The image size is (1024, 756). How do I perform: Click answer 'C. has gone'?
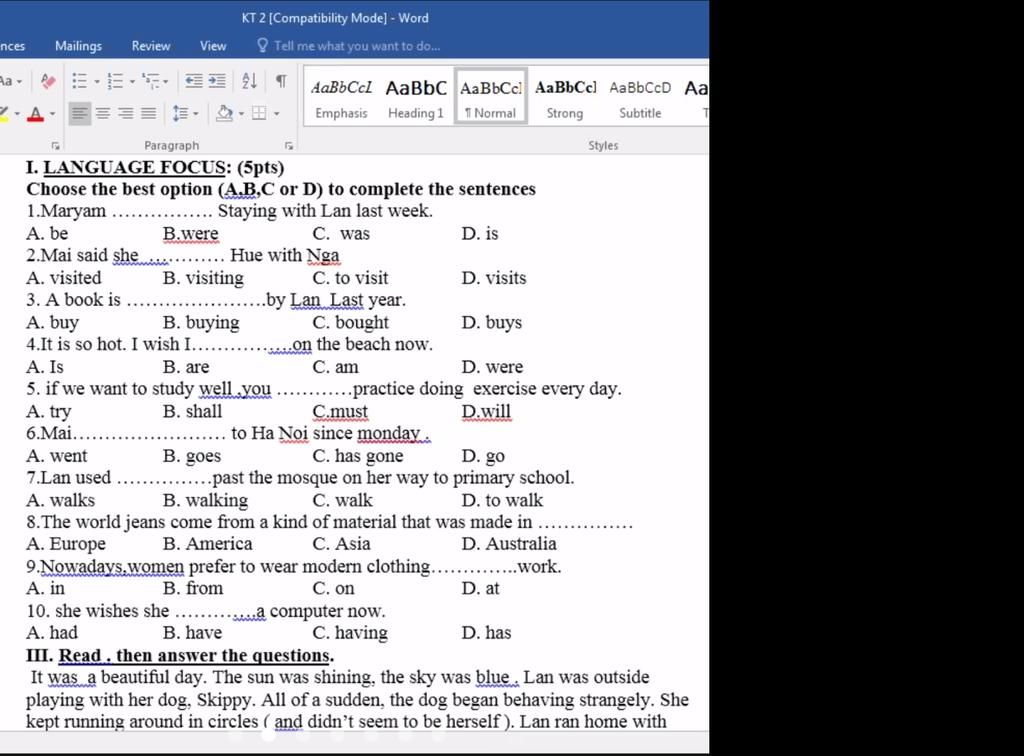tap(358, 456)
